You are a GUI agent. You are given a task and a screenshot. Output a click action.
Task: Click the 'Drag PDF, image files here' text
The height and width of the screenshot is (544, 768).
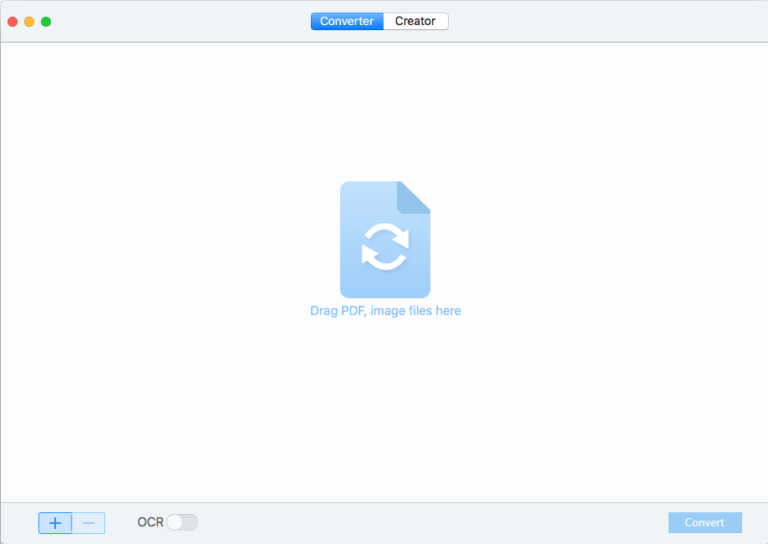385,311
